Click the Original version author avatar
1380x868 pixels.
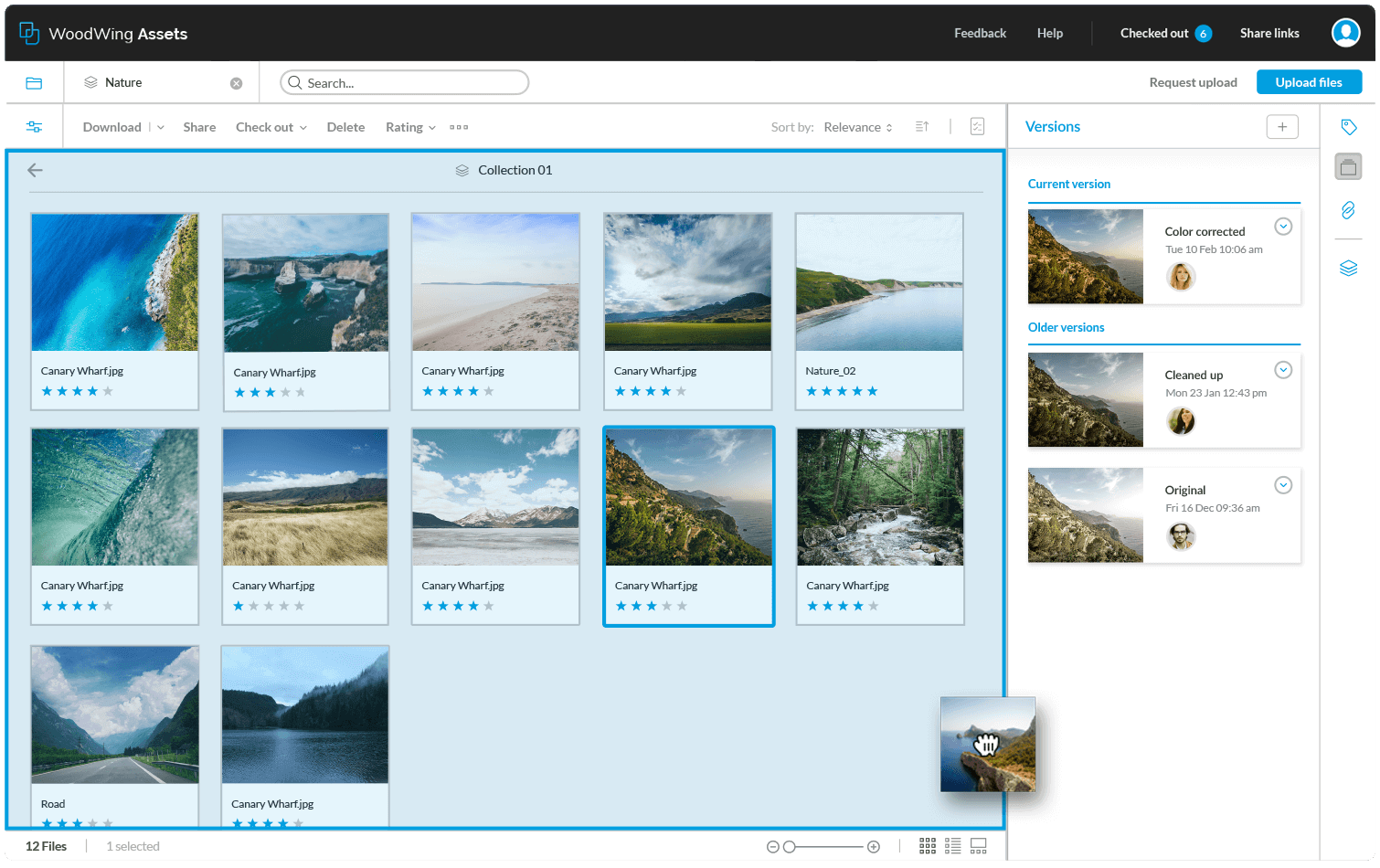(1181, 536)
